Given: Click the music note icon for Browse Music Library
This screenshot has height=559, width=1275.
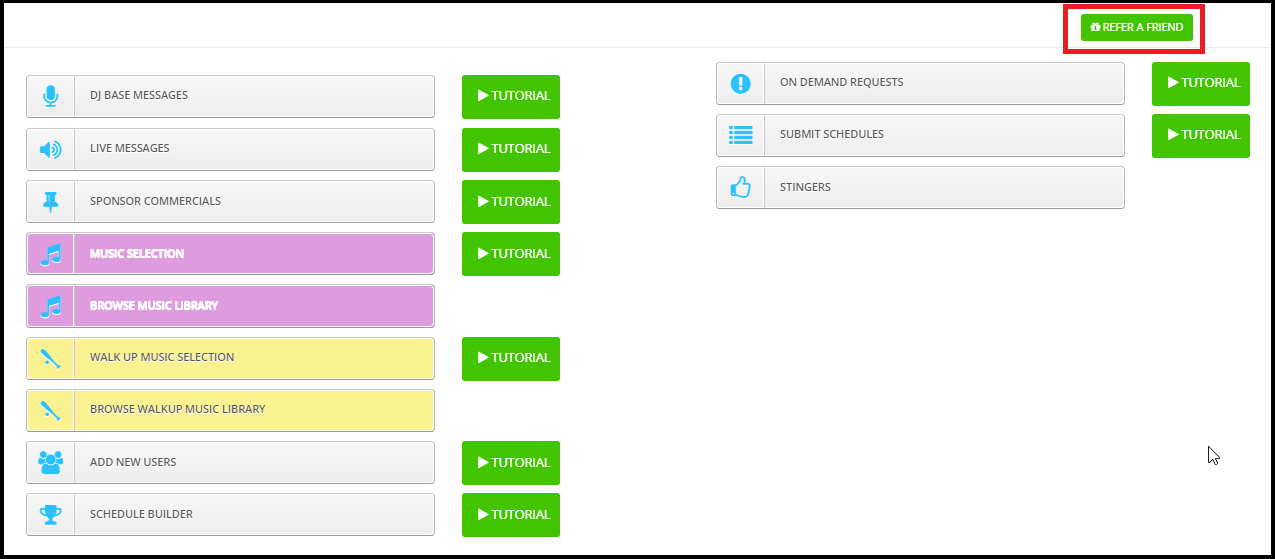Looking at the screenshot, I should [x=50, y=306].
